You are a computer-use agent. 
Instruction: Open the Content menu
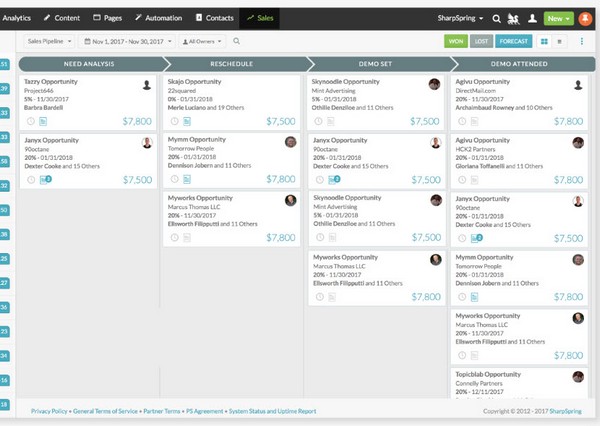pos(62,18)
